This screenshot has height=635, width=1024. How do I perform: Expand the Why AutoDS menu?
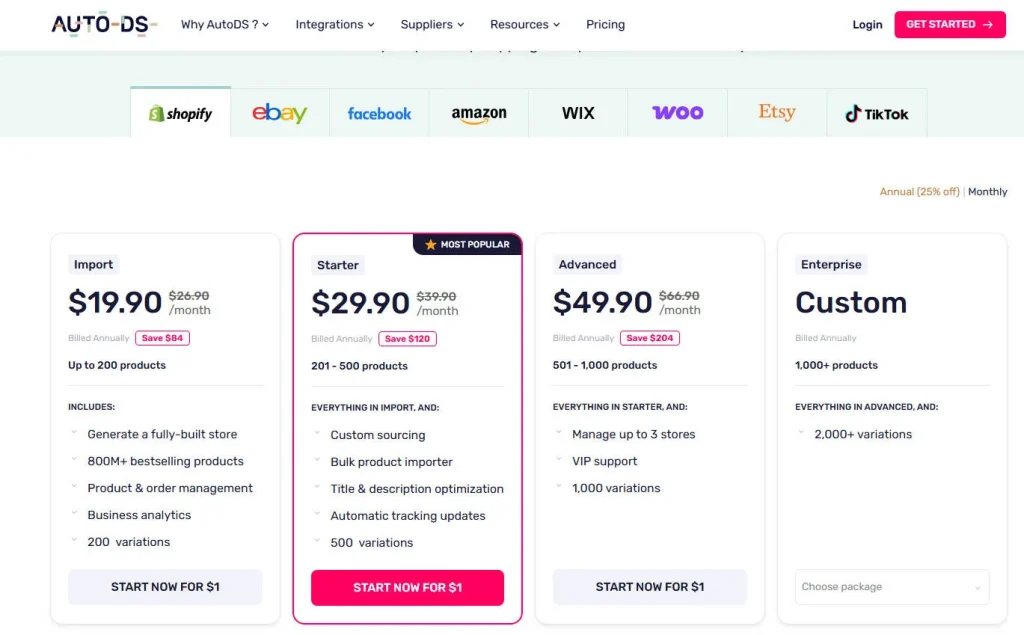[x=224, y=25]
